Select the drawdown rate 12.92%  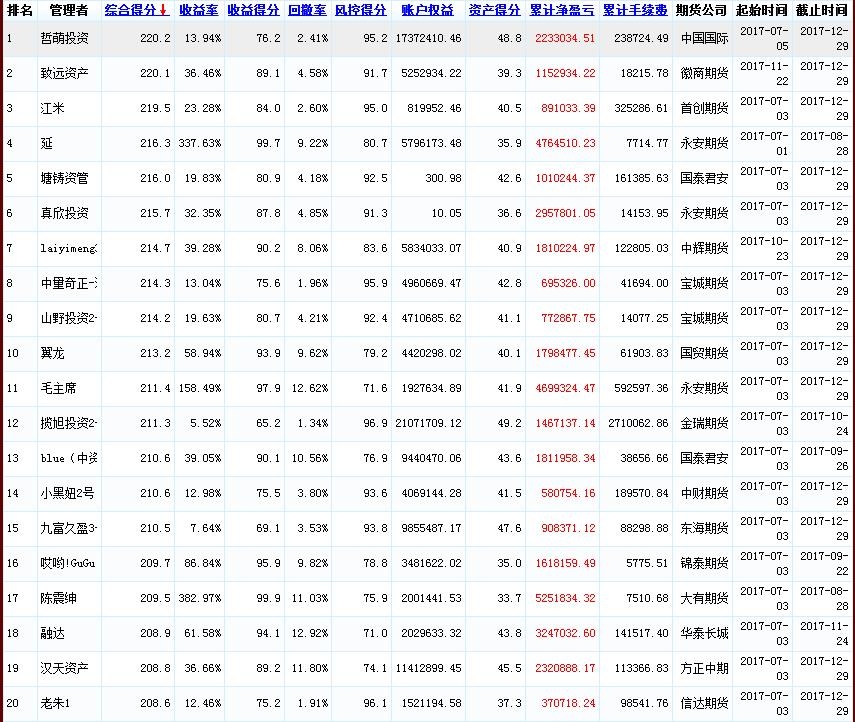pos(310,633)
